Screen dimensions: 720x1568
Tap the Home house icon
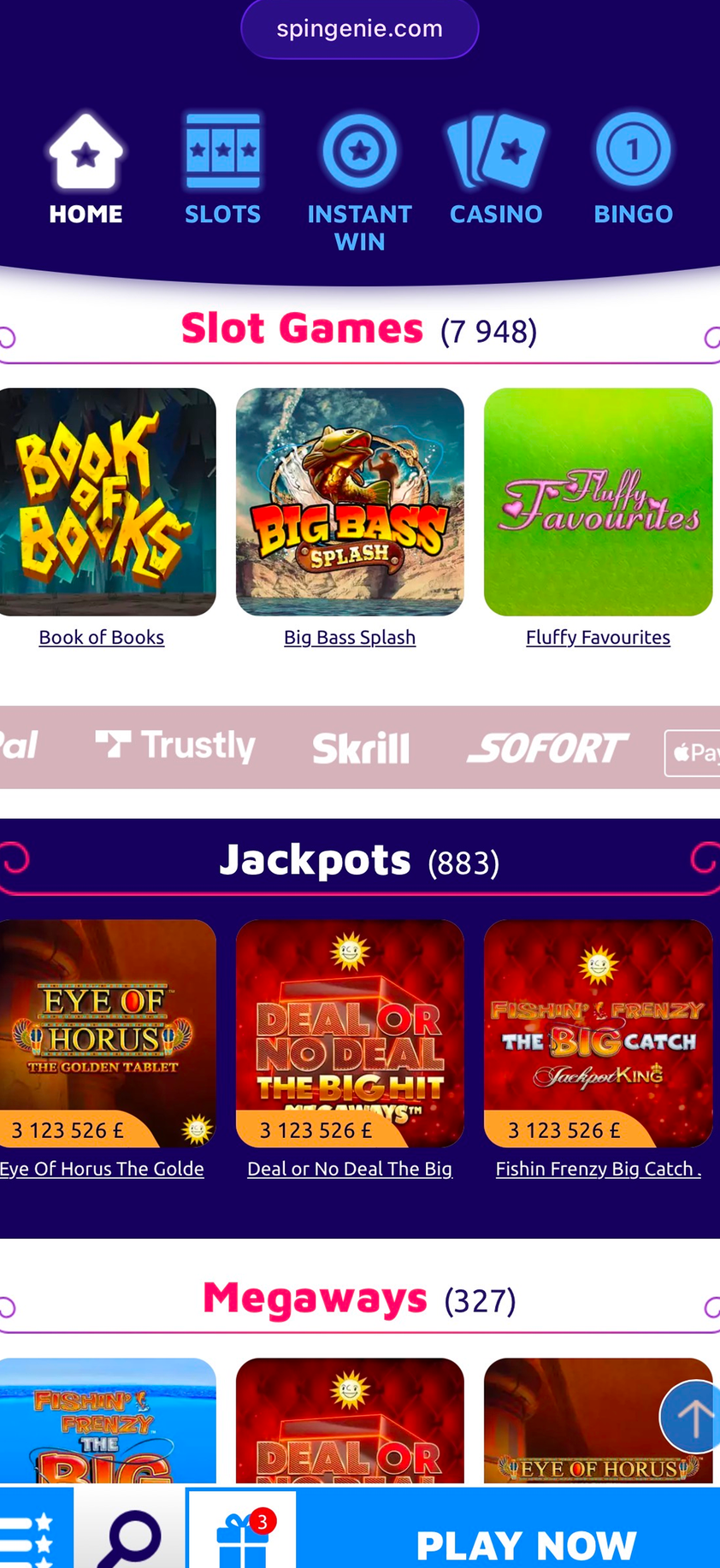(x=86, y=150)
